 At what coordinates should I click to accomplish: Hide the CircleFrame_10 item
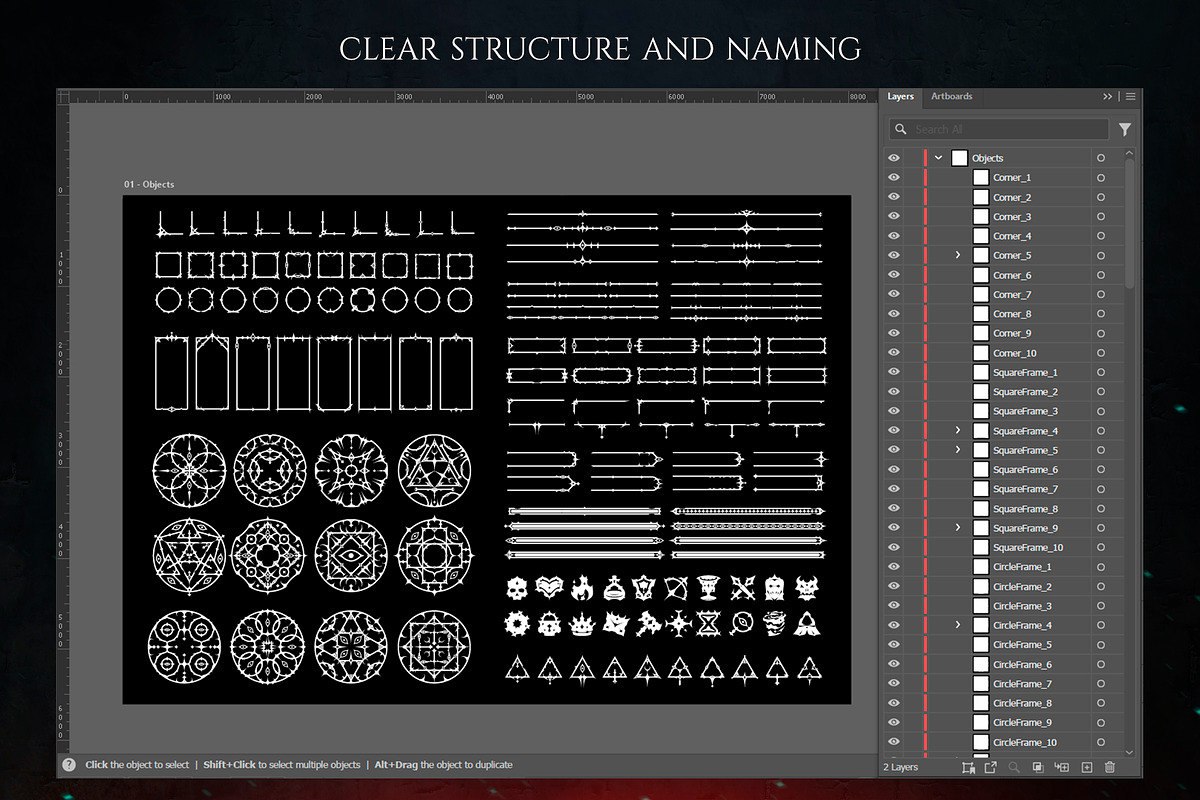(x=894, y=742)
